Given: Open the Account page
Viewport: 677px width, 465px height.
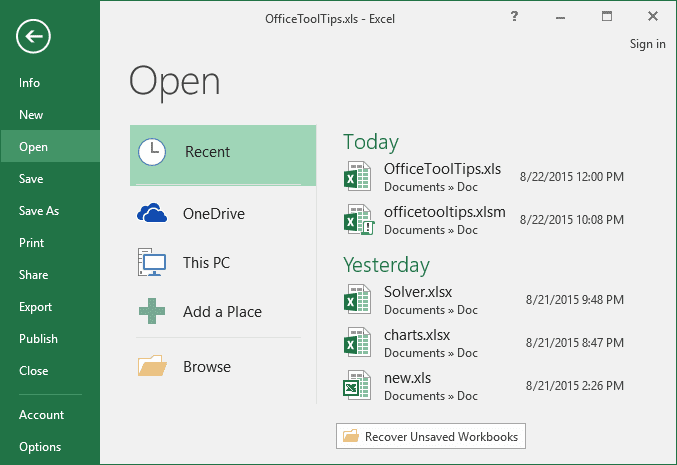Looking at the screenshot, I should pyautogui.click(x=50, y=414).
